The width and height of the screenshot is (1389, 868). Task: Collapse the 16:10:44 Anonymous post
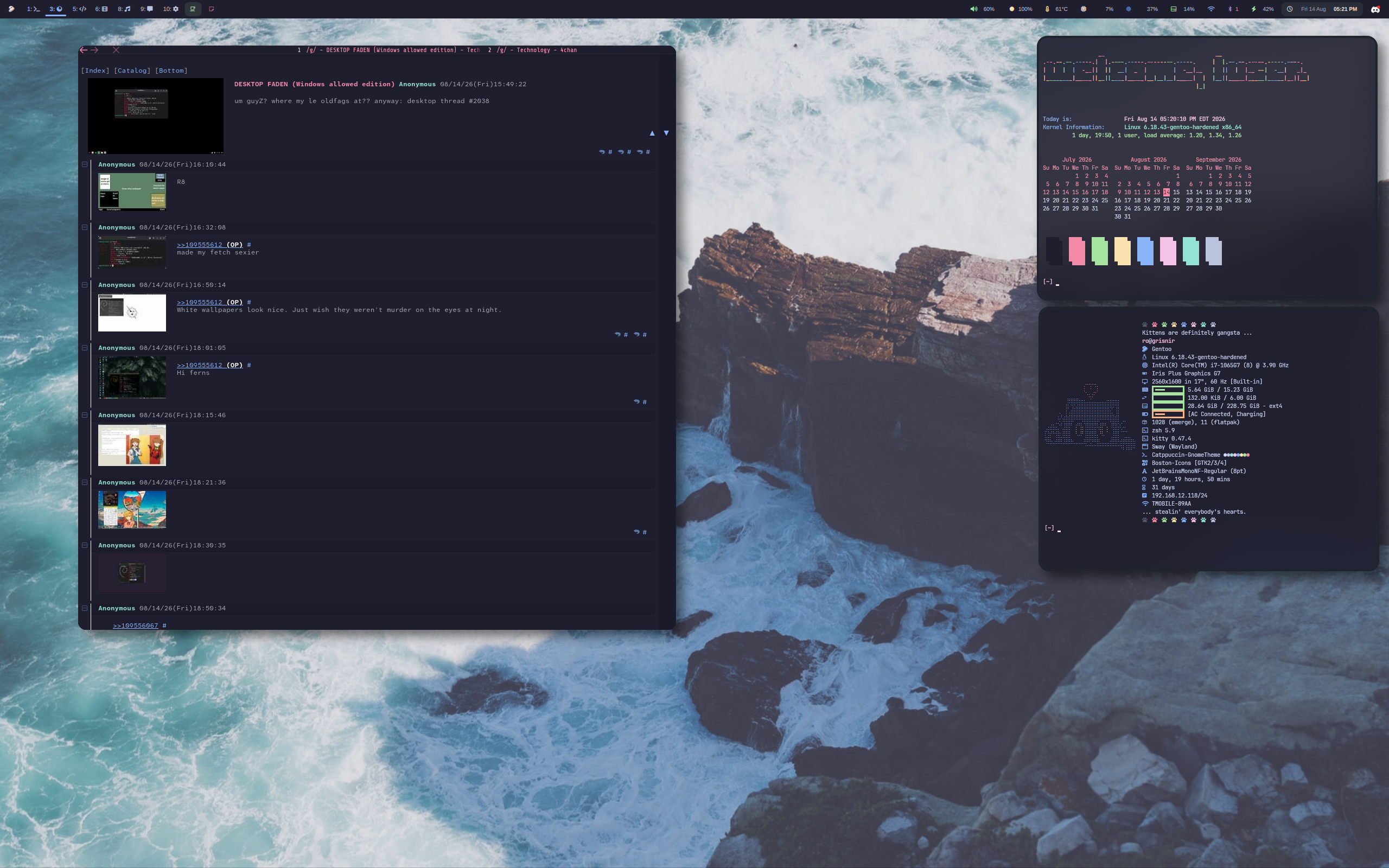pyautogui.click(x=85, y=165)
